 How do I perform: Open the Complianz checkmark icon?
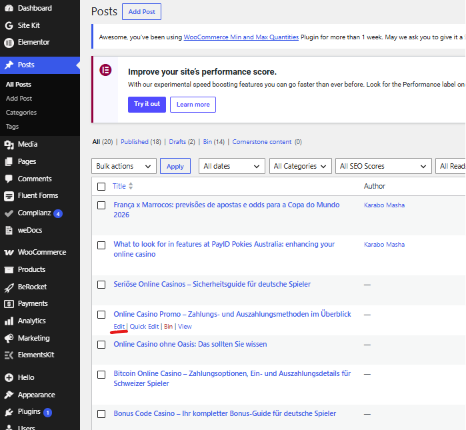click(x=9, y=213)
